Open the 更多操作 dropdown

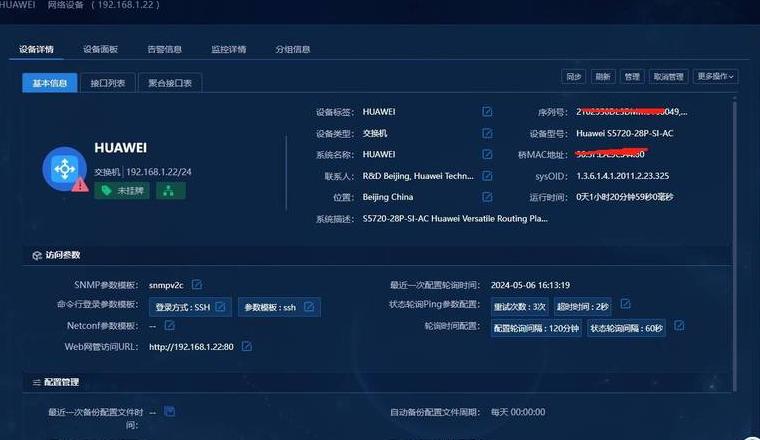[715, 77]
